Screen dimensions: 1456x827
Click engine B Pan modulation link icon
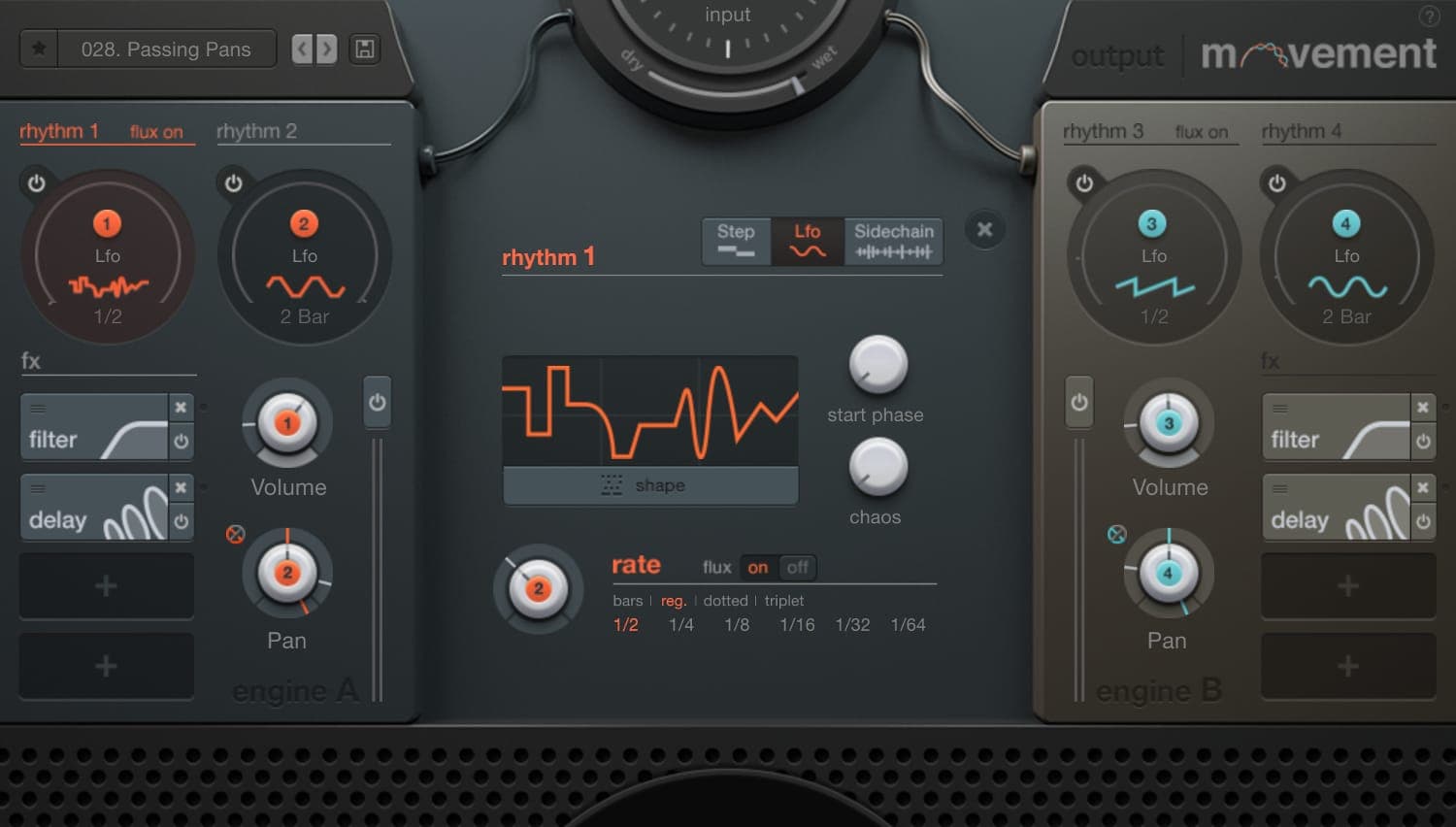pyautogui.click(x=1117, y=534)
